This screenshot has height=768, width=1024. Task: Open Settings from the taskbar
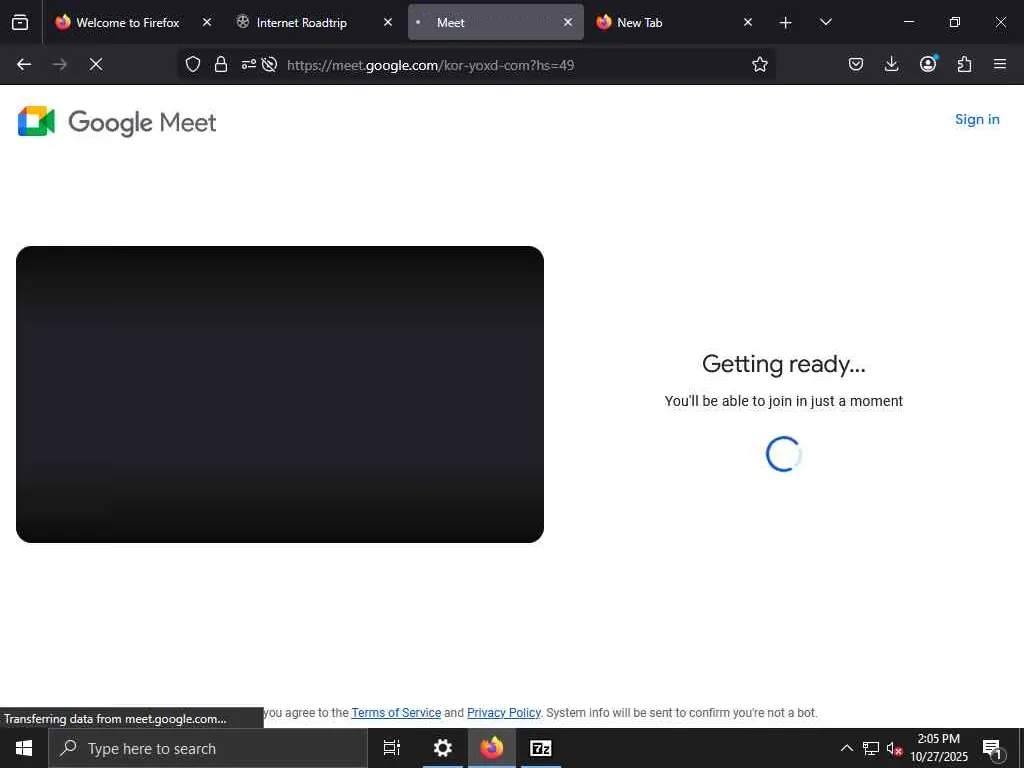[443, 748]
